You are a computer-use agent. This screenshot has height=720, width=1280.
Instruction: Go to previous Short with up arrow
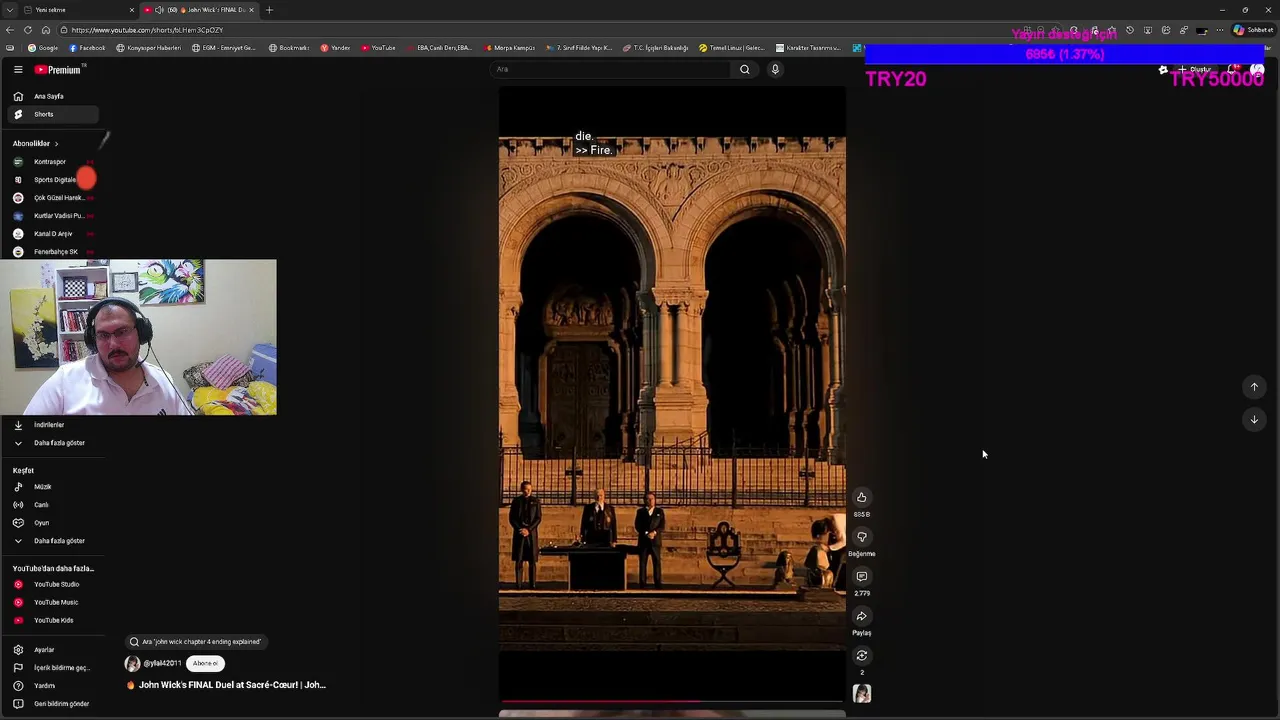1254,387
